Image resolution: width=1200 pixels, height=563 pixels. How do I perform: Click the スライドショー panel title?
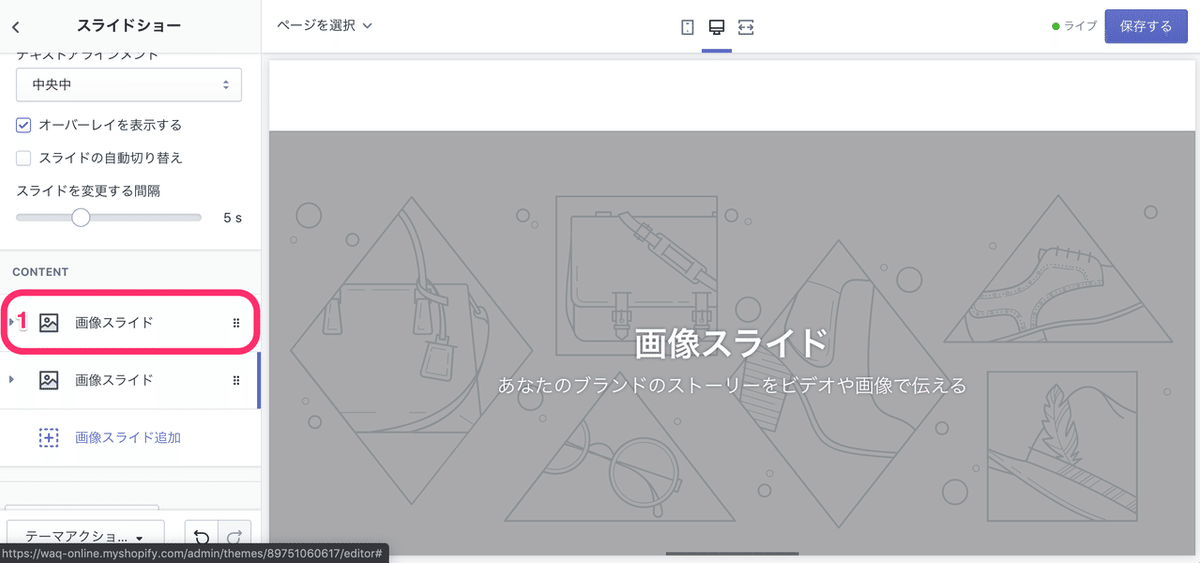tap(129, 27)
